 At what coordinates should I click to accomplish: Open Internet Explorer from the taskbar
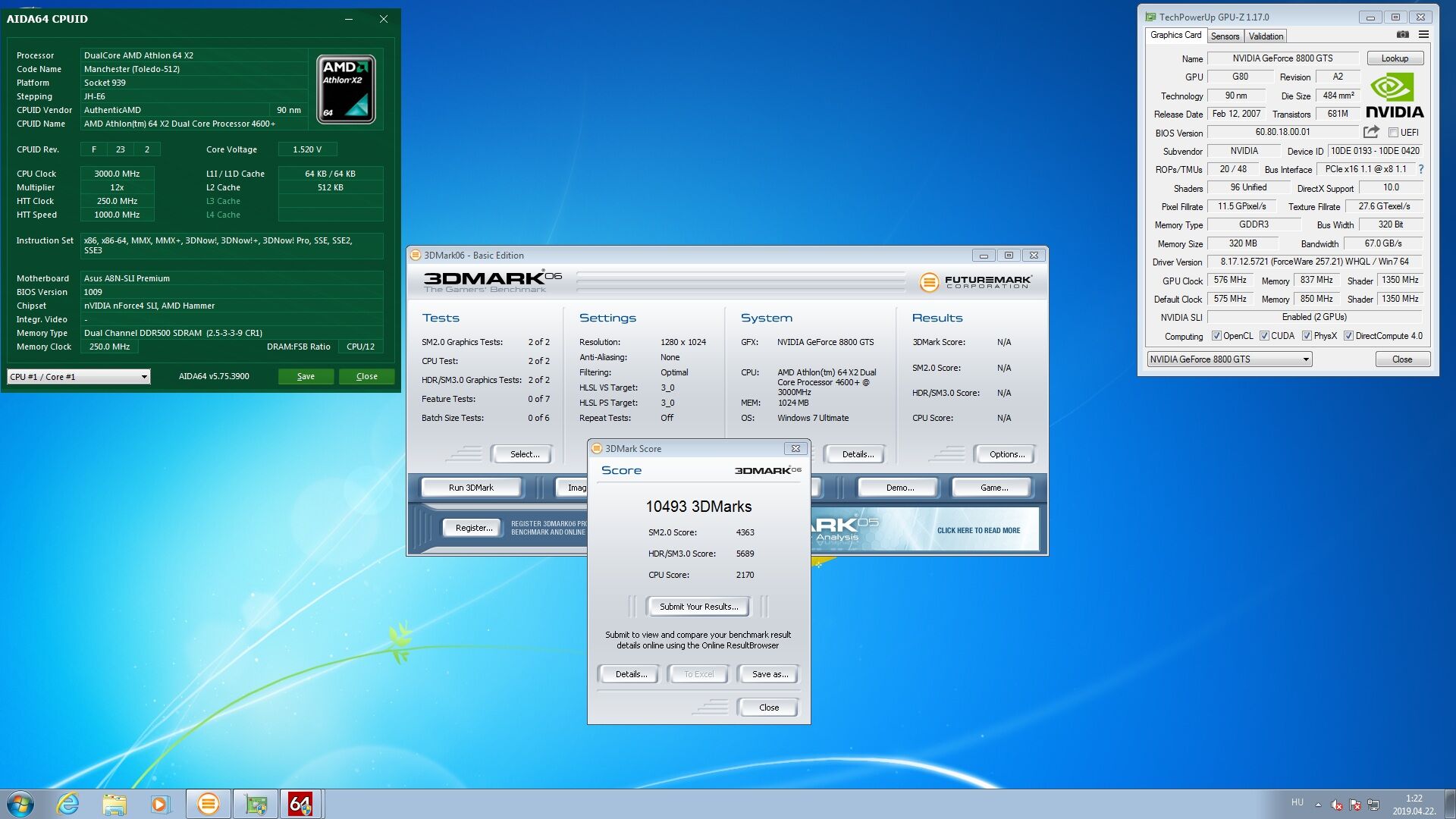(68, 804)
